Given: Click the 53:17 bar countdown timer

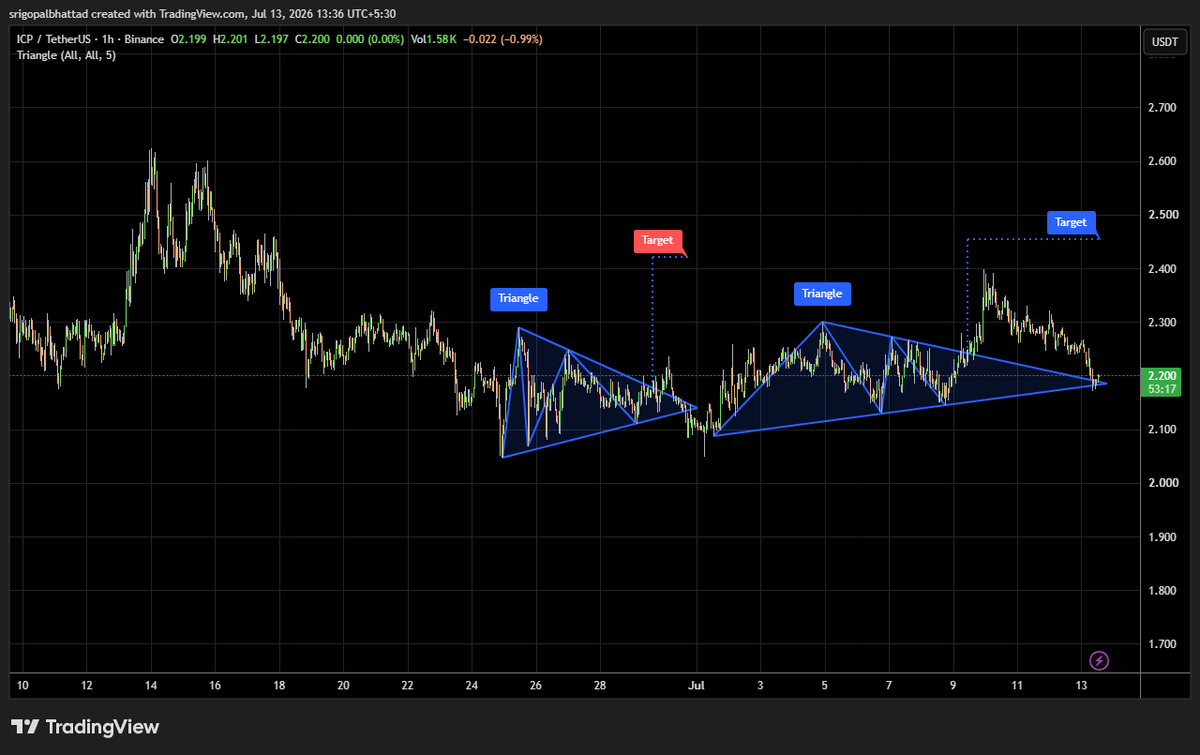Looking at the screenshot, I should pos(1163,388).
